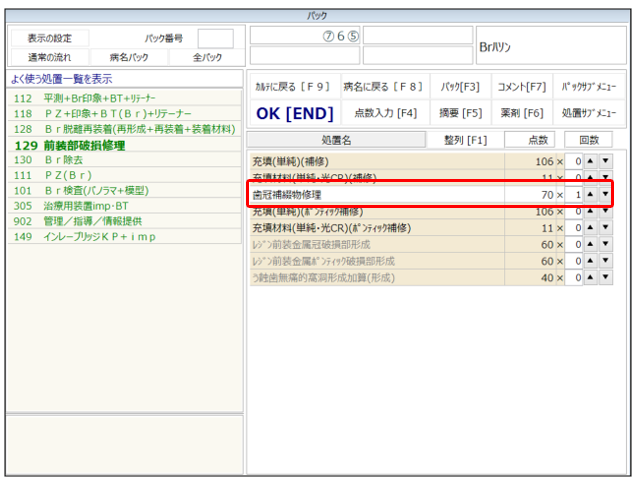The width and height of the screenshot is (639, 482).
Task: Click down arrow on ｳ蝕歯無痛的窩洞形成加算 row
Action: (x=605, y=278)
